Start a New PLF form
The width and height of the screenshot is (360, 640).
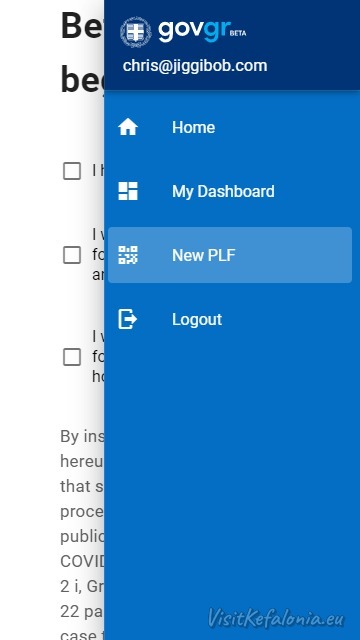point(230,255)
